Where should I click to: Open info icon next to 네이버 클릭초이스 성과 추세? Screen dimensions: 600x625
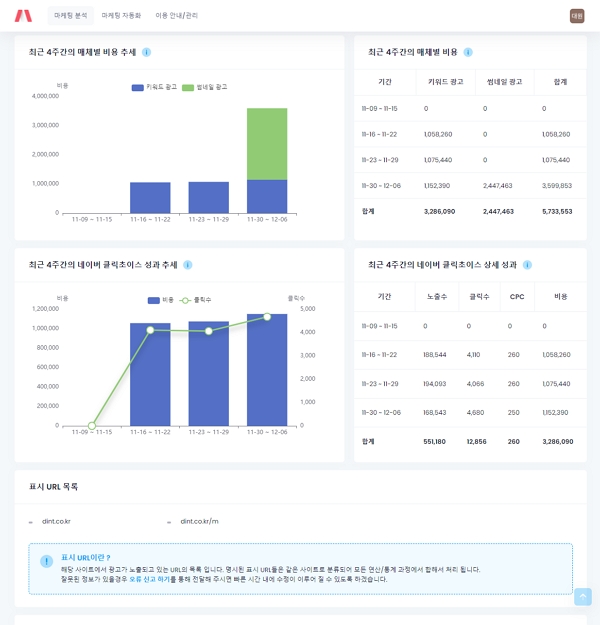[187, 265]
